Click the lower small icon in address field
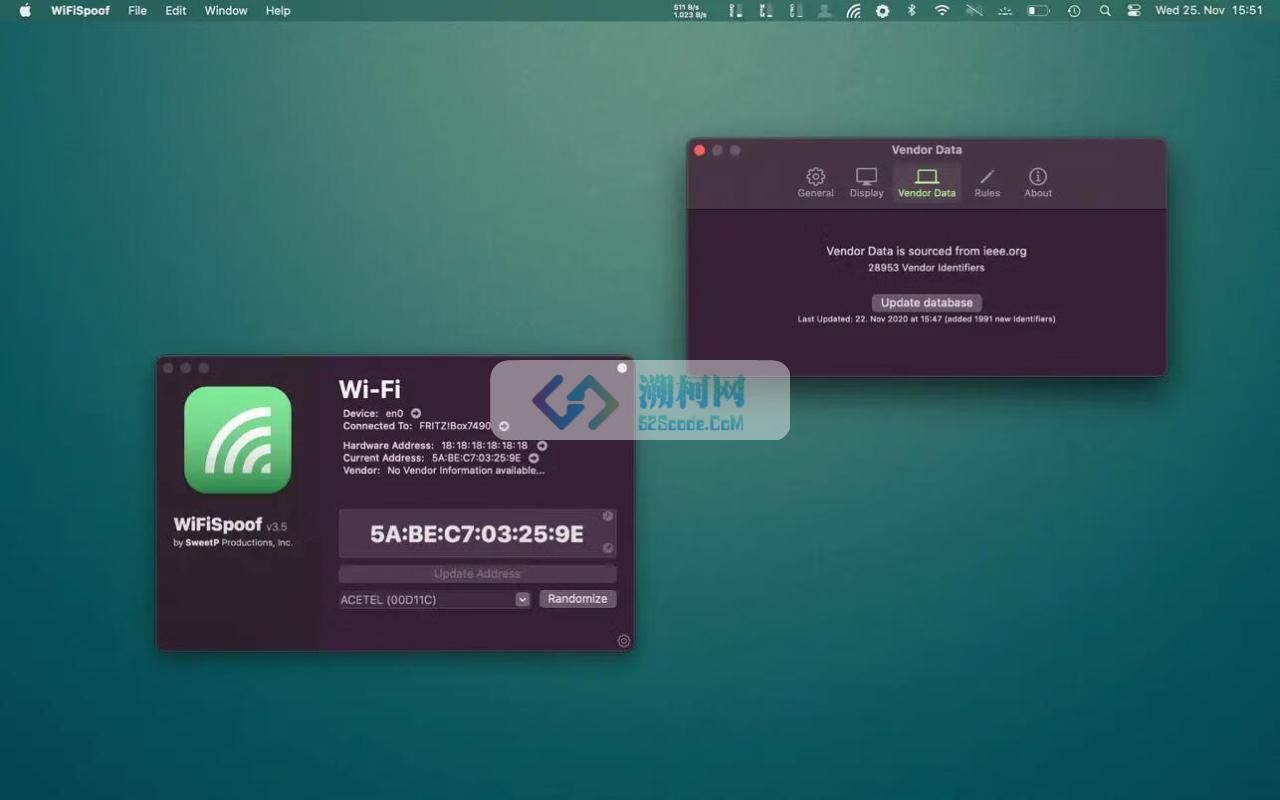 pos(607,548)
